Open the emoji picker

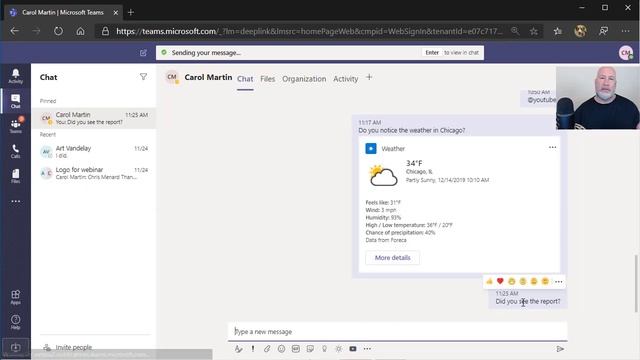point(281,349)
